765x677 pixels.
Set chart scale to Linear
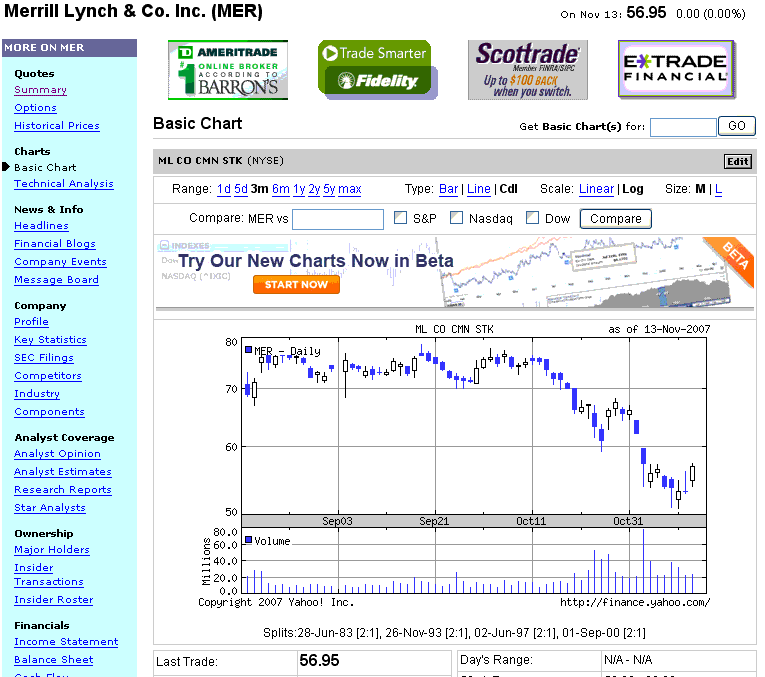(596, 189)
